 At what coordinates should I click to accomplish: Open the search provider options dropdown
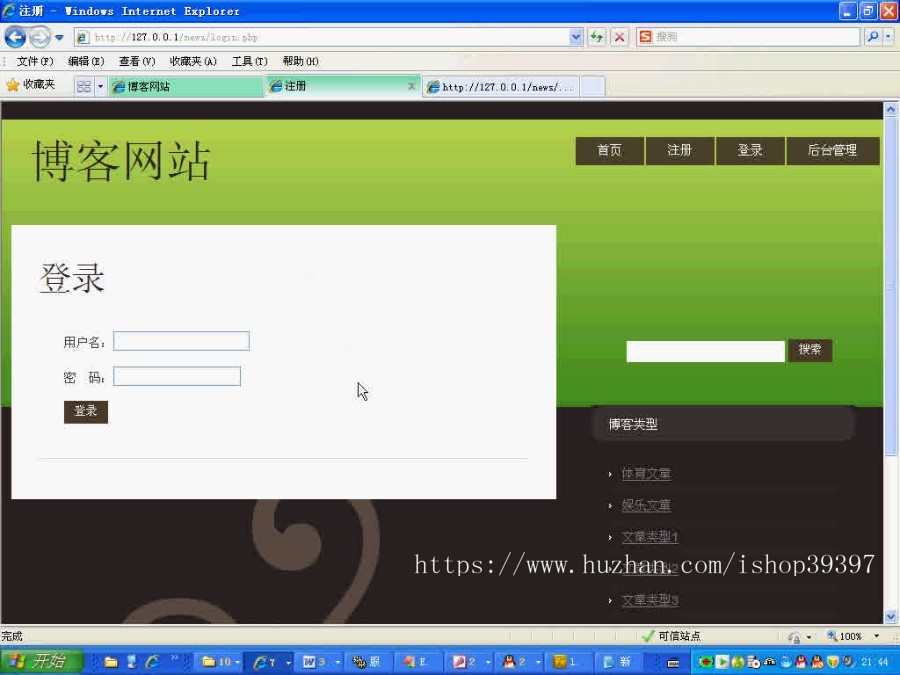[889, 37]
